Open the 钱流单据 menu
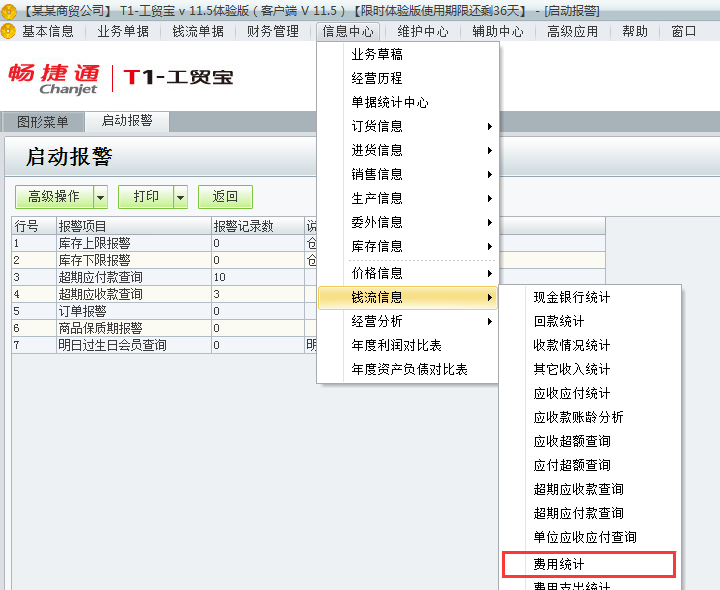 [x=198, y=31]
